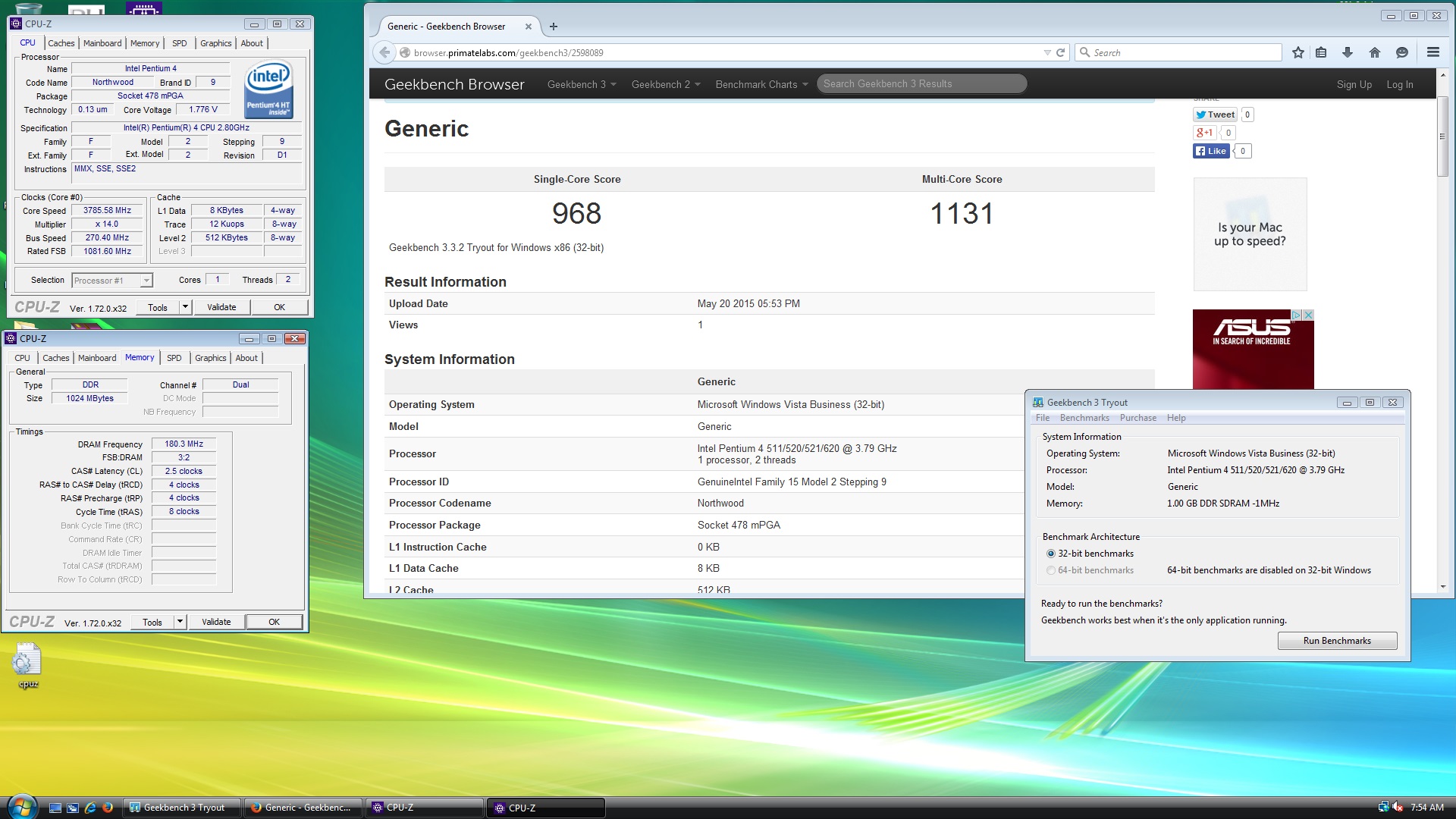Open the SPD tab in top CPU-Z
The image size is (1456, 819).
tap(179, 43)
